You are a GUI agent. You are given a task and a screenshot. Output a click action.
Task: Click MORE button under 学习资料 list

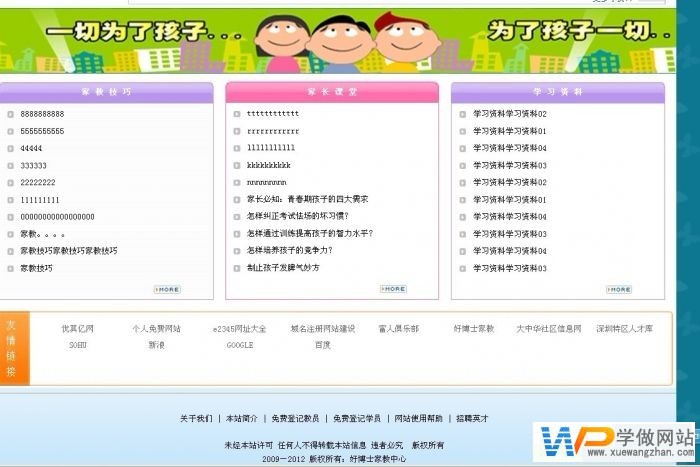[x=619, y=289]
